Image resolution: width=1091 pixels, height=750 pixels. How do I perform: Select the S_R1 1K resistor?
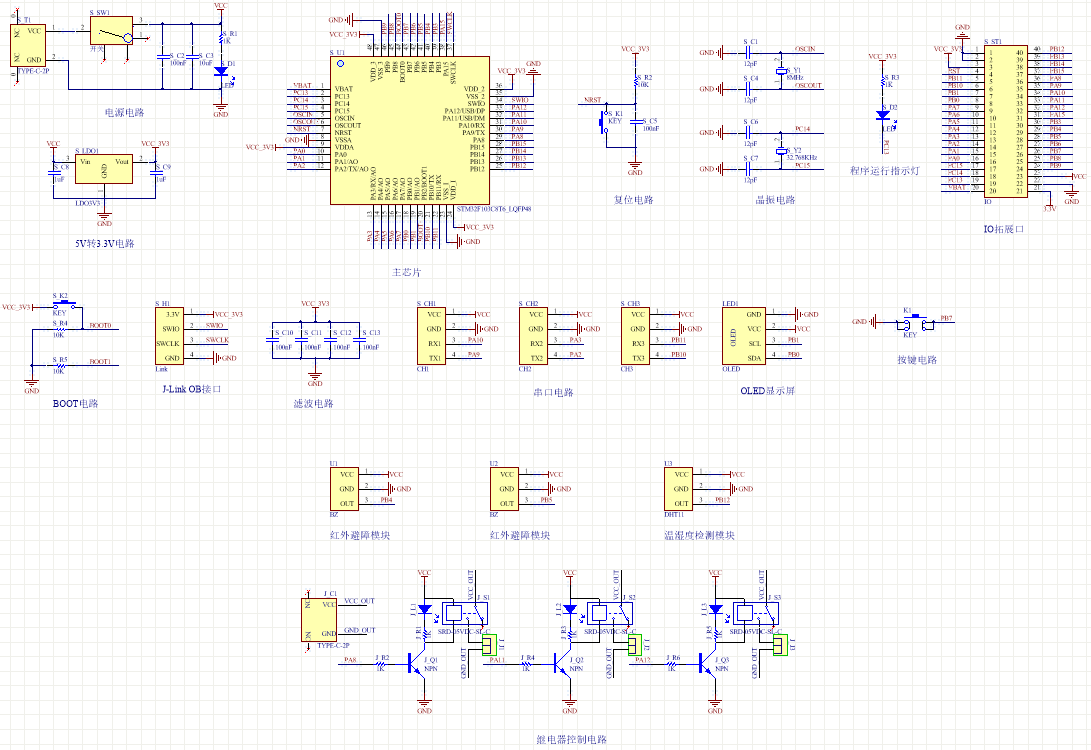pyautogui.click(x=221, y=38)
